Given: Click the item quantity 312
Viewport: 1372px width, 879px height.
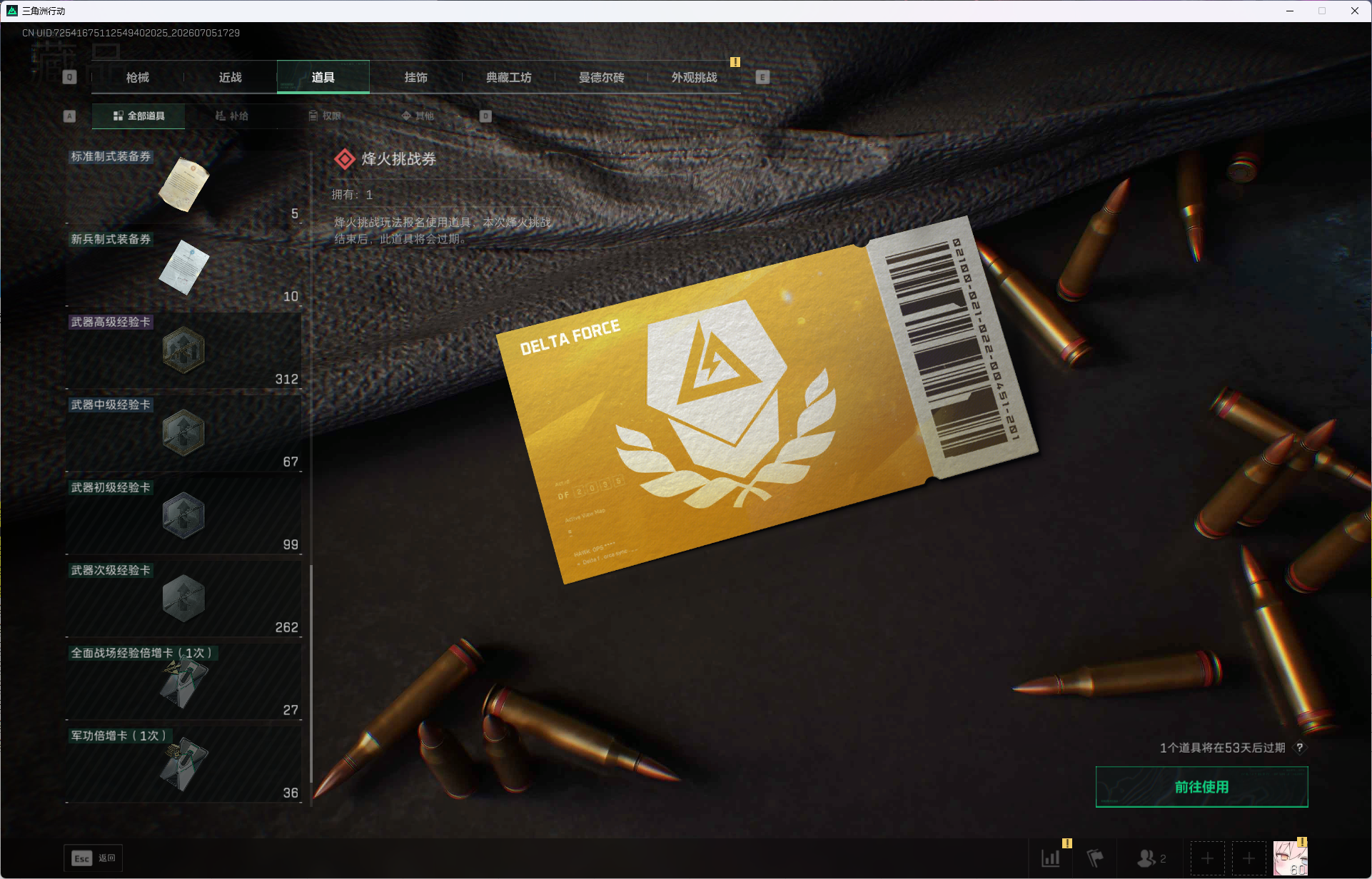Looking at the screenshot, I should [x=287, y=379].
